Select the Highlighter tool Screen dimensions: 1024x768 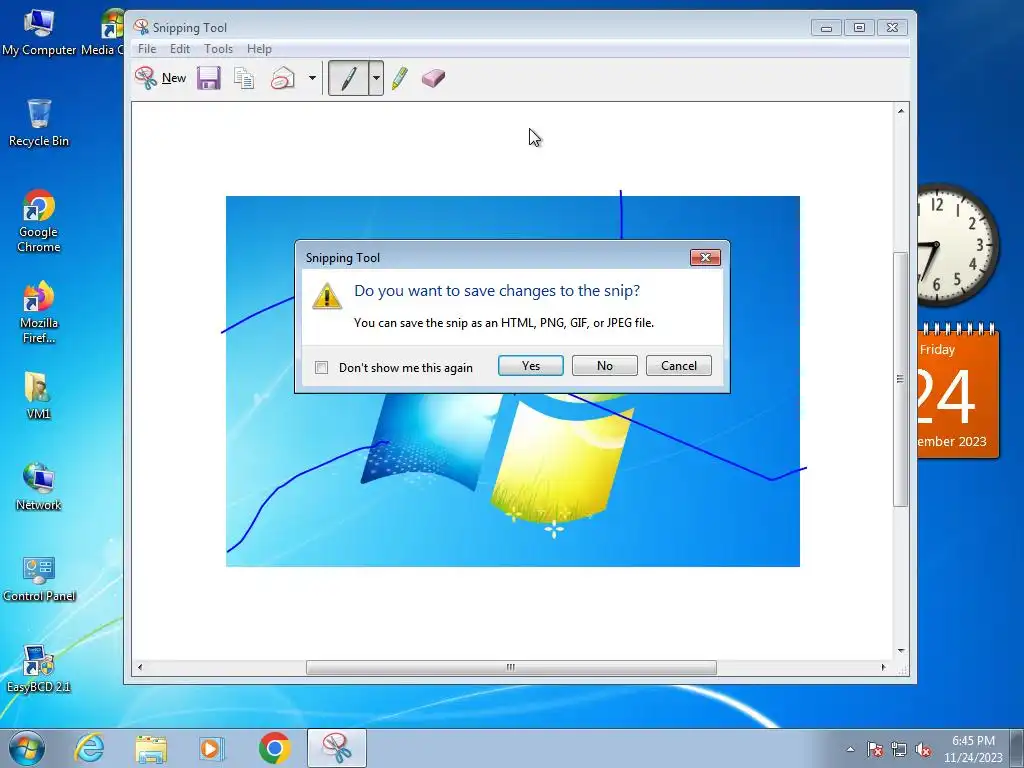(x=400, y=78)
